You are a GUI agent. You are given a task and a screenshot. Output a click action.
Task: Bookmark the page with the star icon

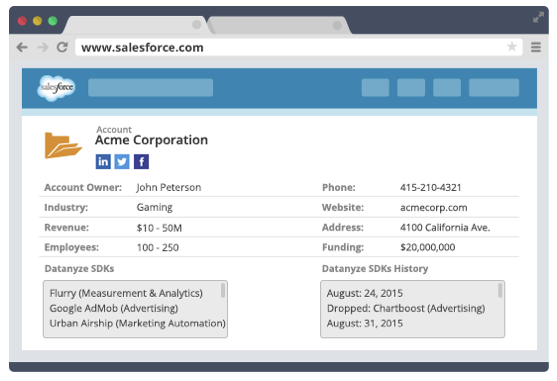point(512,47)
